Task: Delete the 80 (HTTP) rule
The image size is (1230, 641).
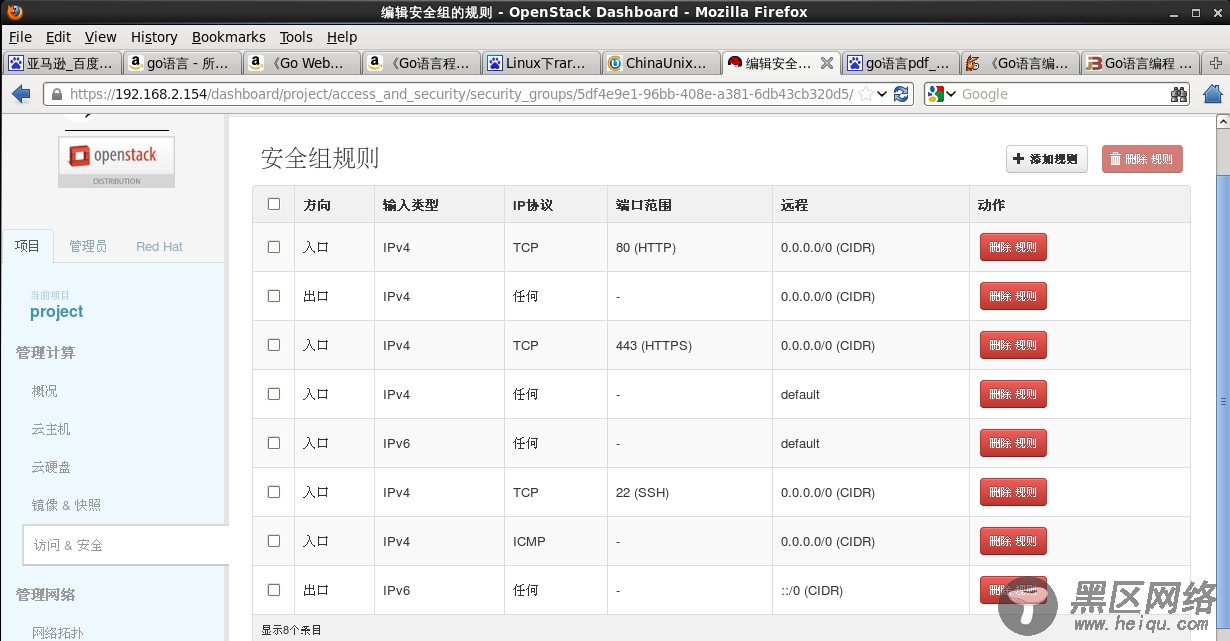Action: 1013,247
